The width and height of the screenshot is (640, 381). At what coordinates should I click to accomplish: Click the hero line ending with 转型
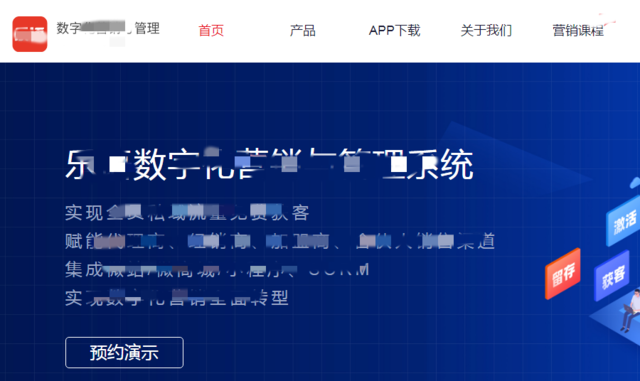point(177,298)
